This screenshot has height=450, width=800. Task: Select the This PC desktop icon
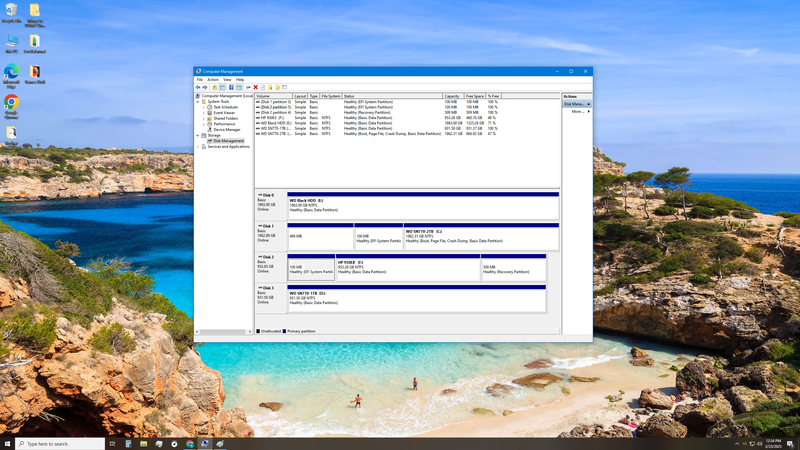pyautogui.click(x=11, y=44)
